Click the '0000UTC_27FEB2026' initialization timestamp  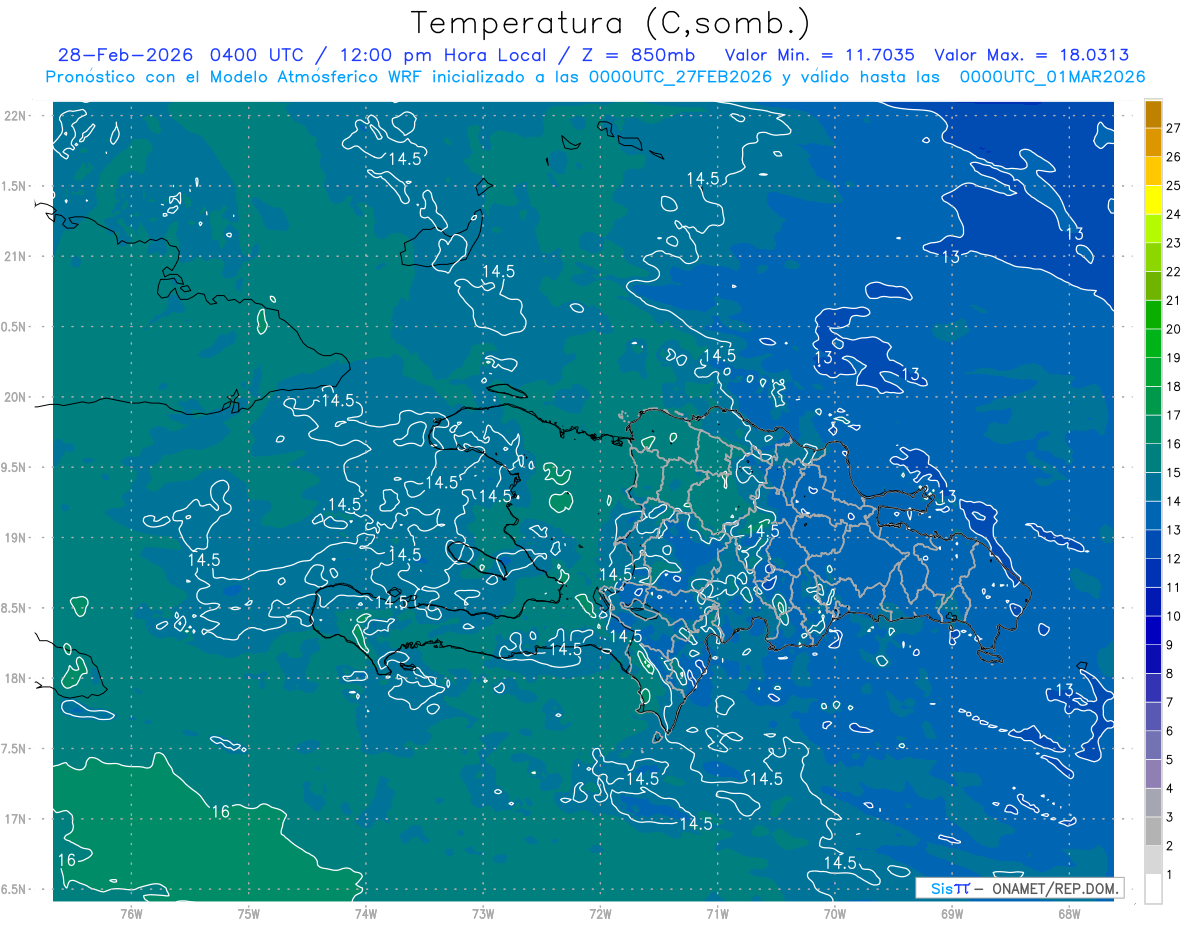point(680,77)
